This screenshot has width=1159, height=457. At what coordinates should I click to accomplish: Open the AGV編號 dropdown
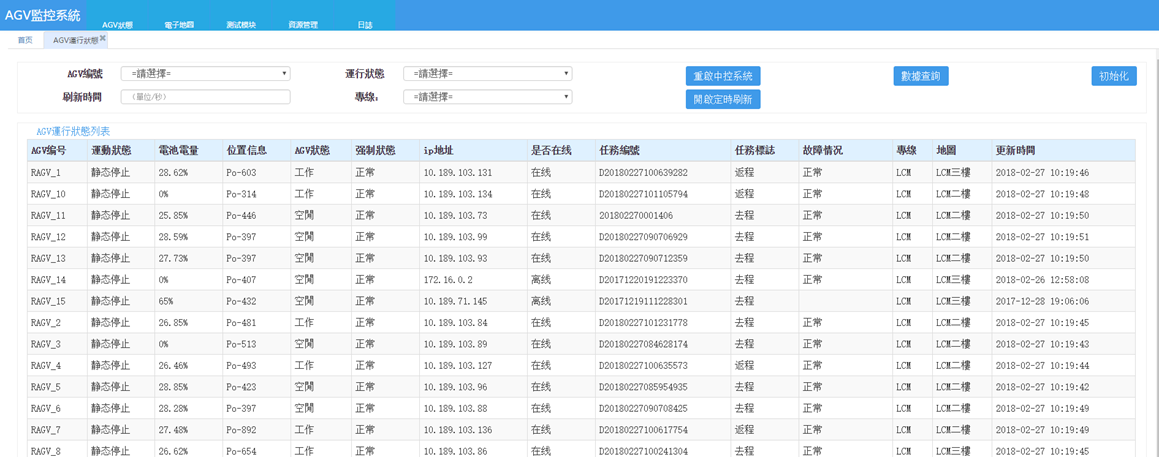[x=205, y=74]
